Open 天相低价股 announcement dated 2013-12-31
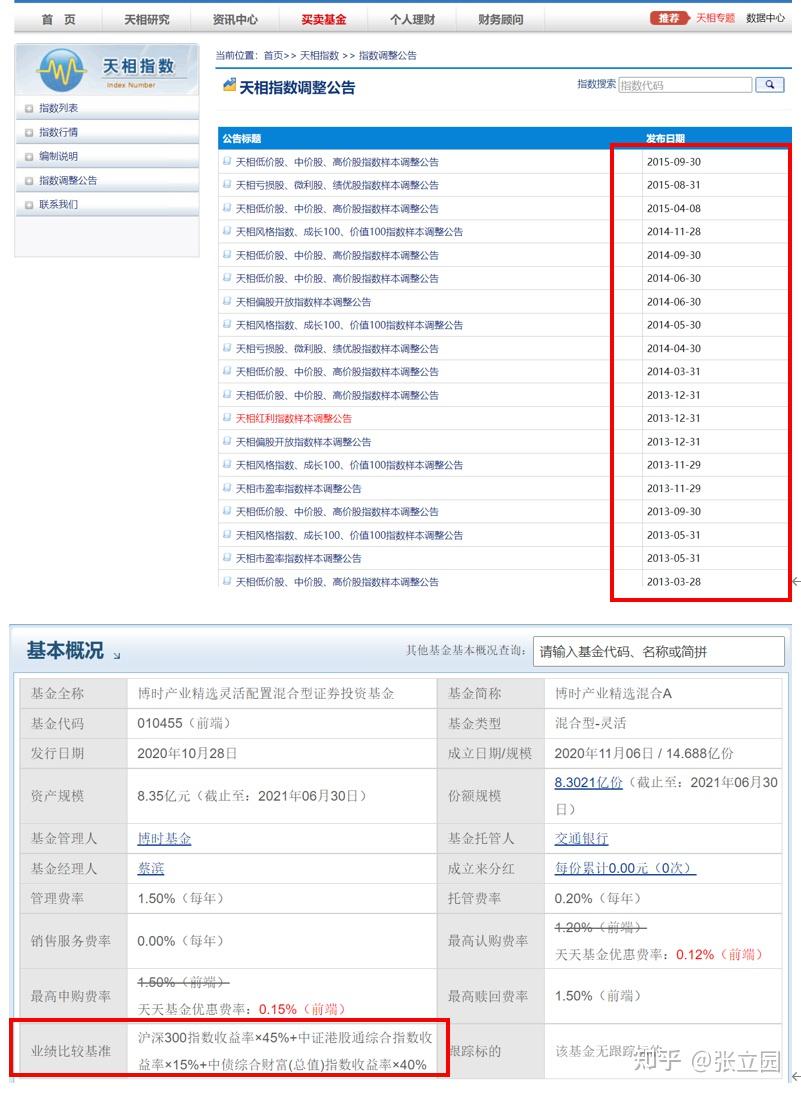Image resolution: width=801 pixels, height=1094 pixels. pos(338,395)
